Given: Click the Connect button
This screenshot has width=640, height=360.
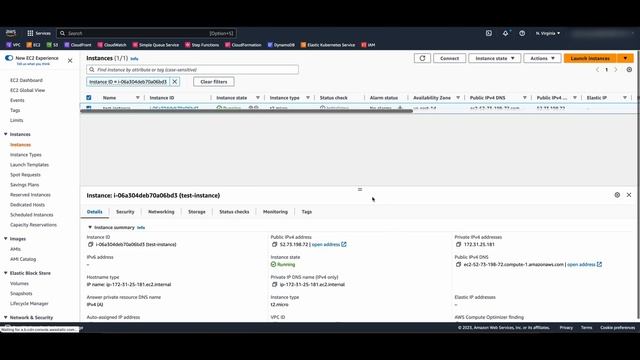Looking at the screenshot, I should [x=449, y=58].
